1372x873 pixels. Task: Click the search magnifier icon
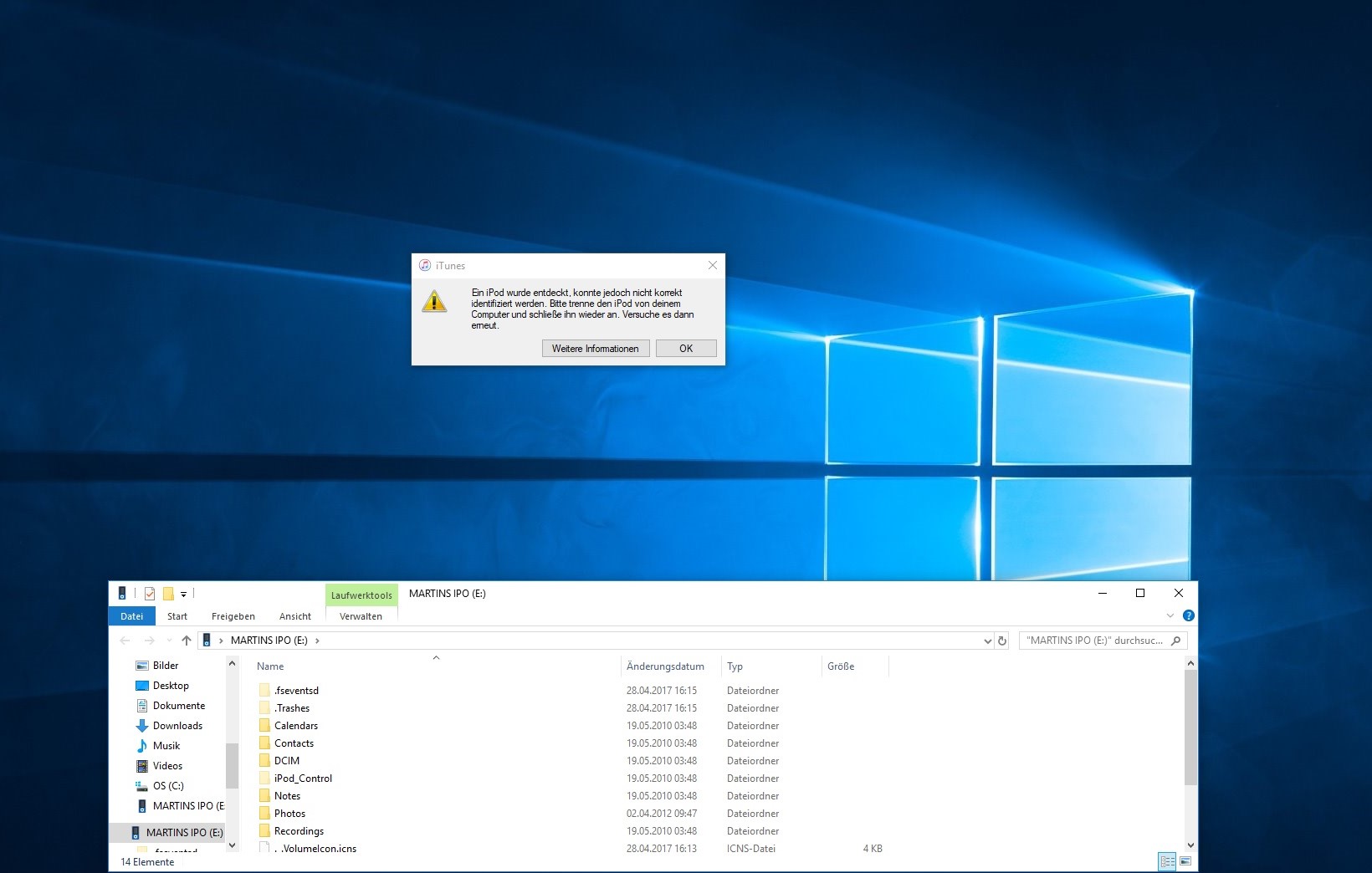[x=1175, y=641]
